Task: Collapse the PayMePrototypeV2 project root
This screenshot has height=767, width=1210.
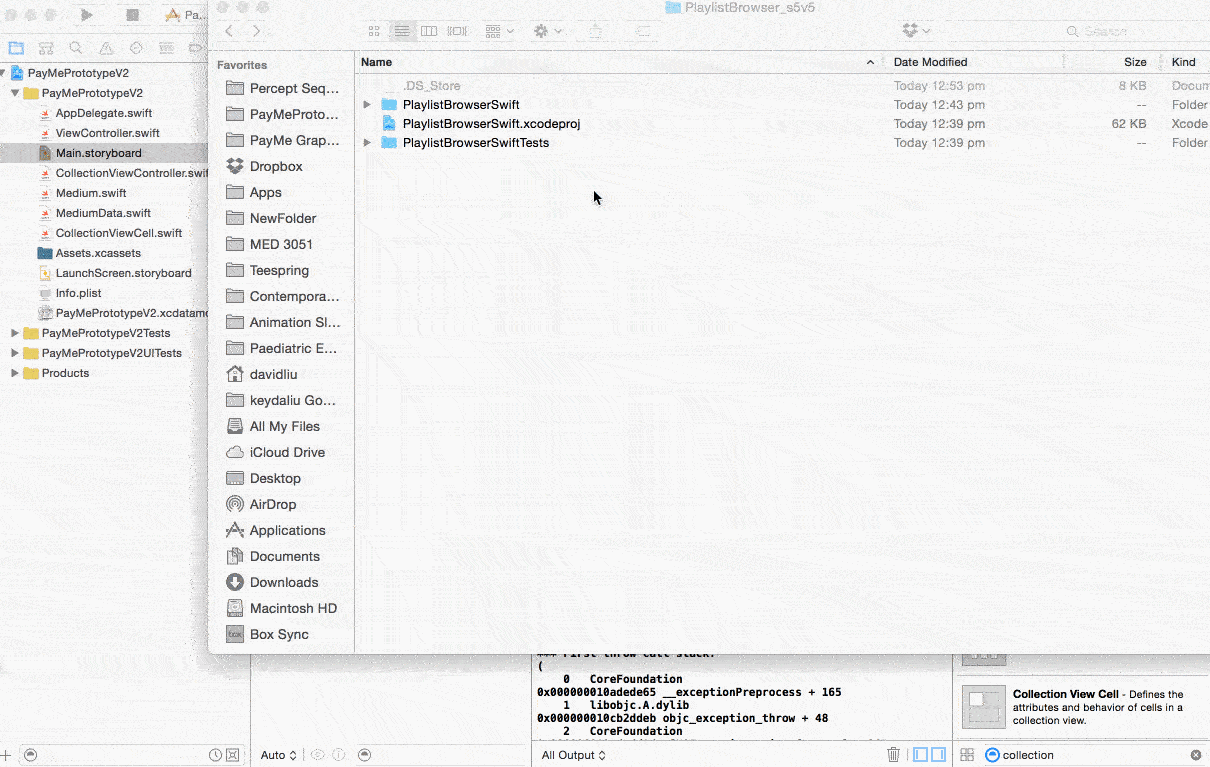Action: (x=4, y=73)
